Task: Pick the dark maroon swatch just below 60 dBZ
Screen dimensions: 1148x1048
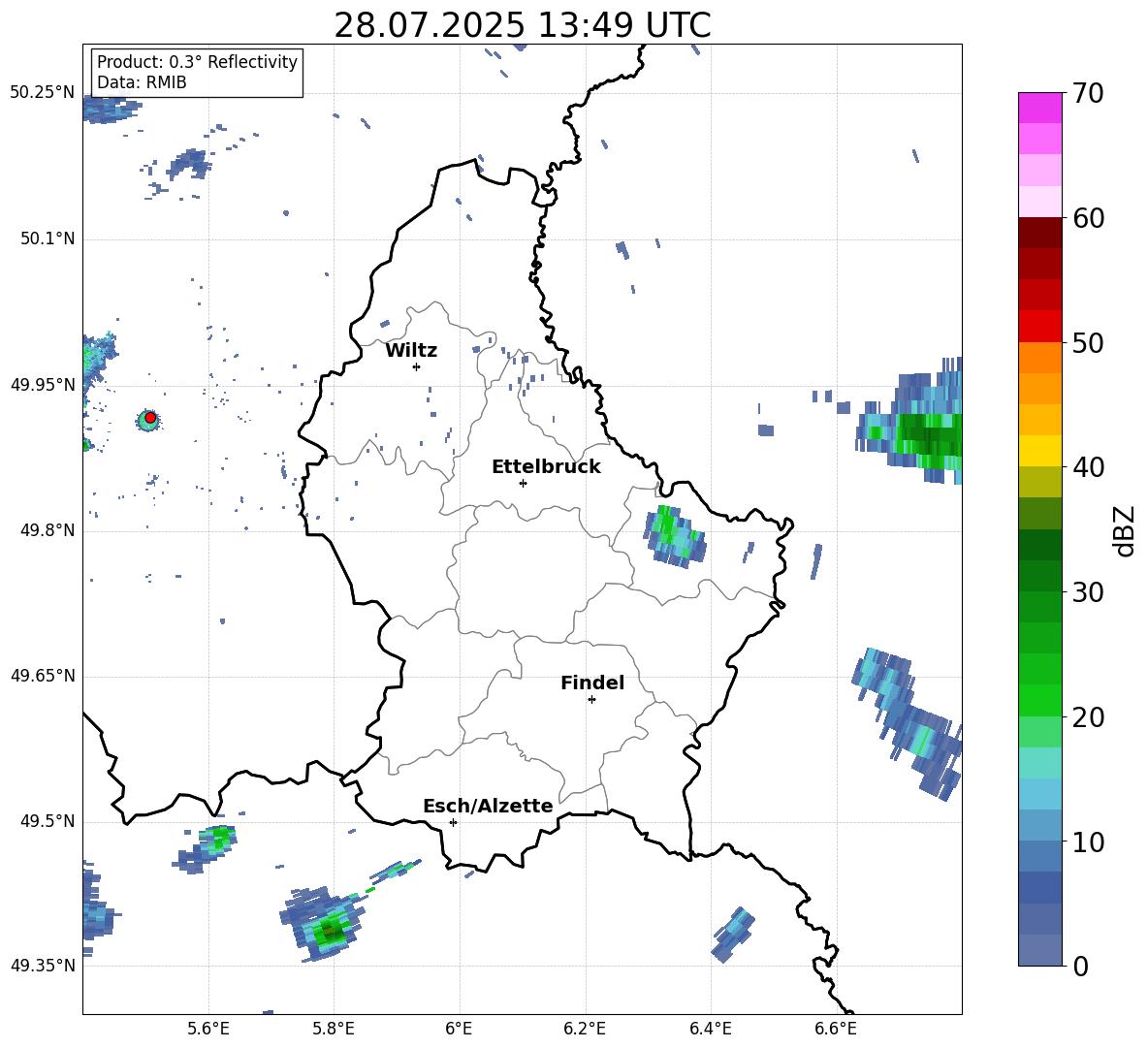Action: 1039,233
